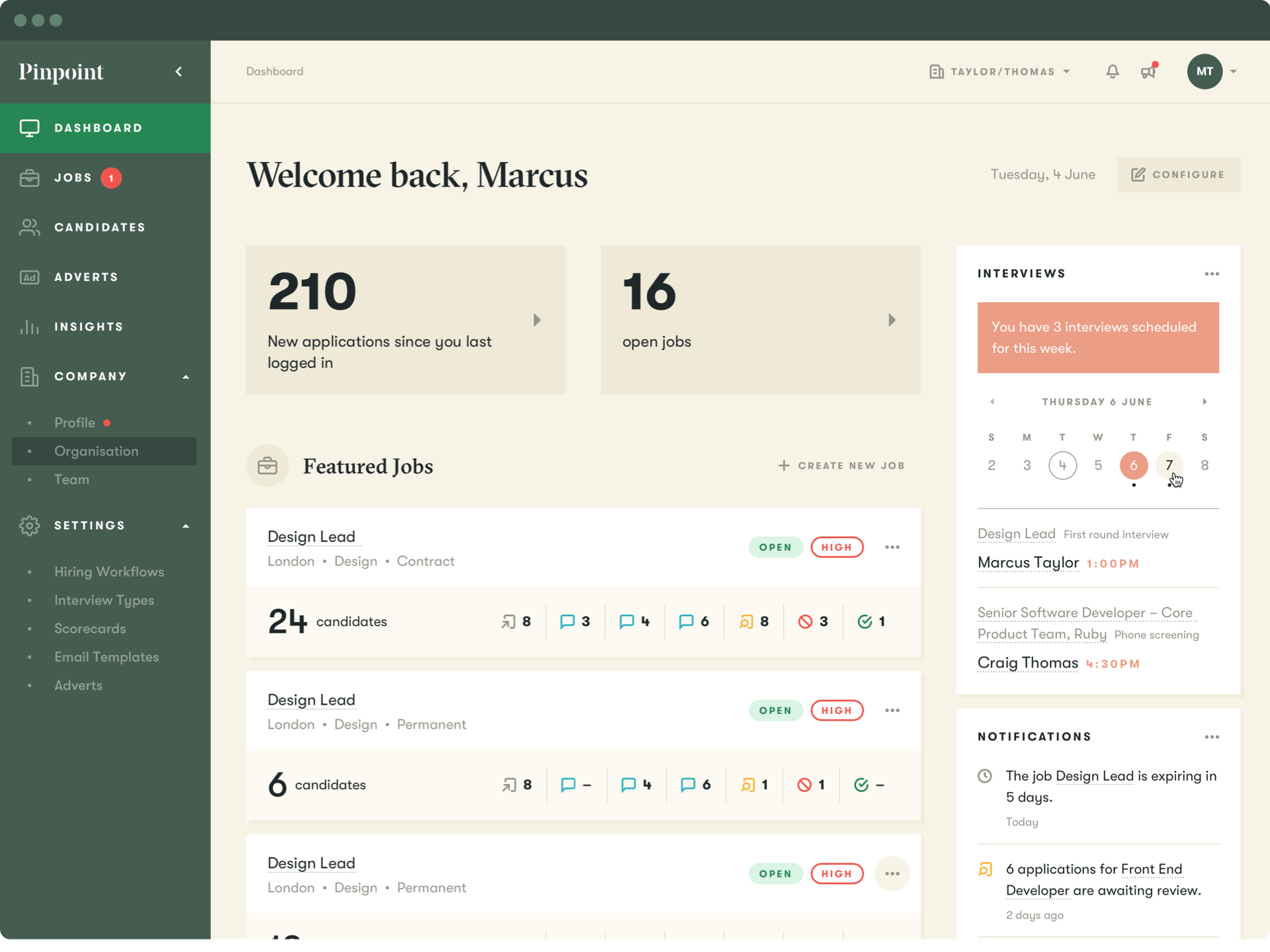Open the Interviews panel ellipsis menu
This screenshot has height=952, width=1270.
pos(1212,273)
